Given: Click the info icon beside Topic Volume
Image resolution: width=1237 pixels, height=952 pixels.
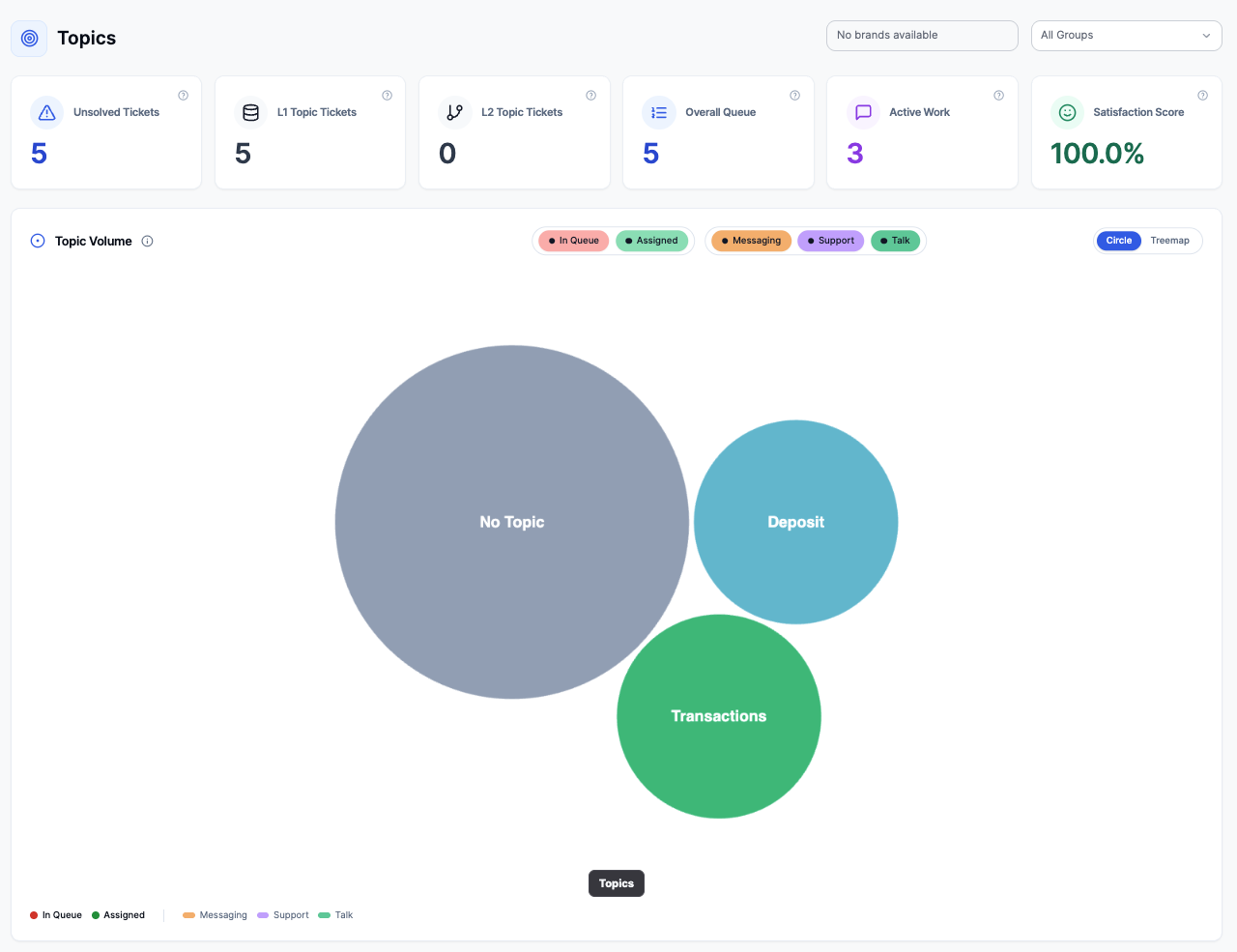Looking at the screenshot, I should (x=148, y=242).
